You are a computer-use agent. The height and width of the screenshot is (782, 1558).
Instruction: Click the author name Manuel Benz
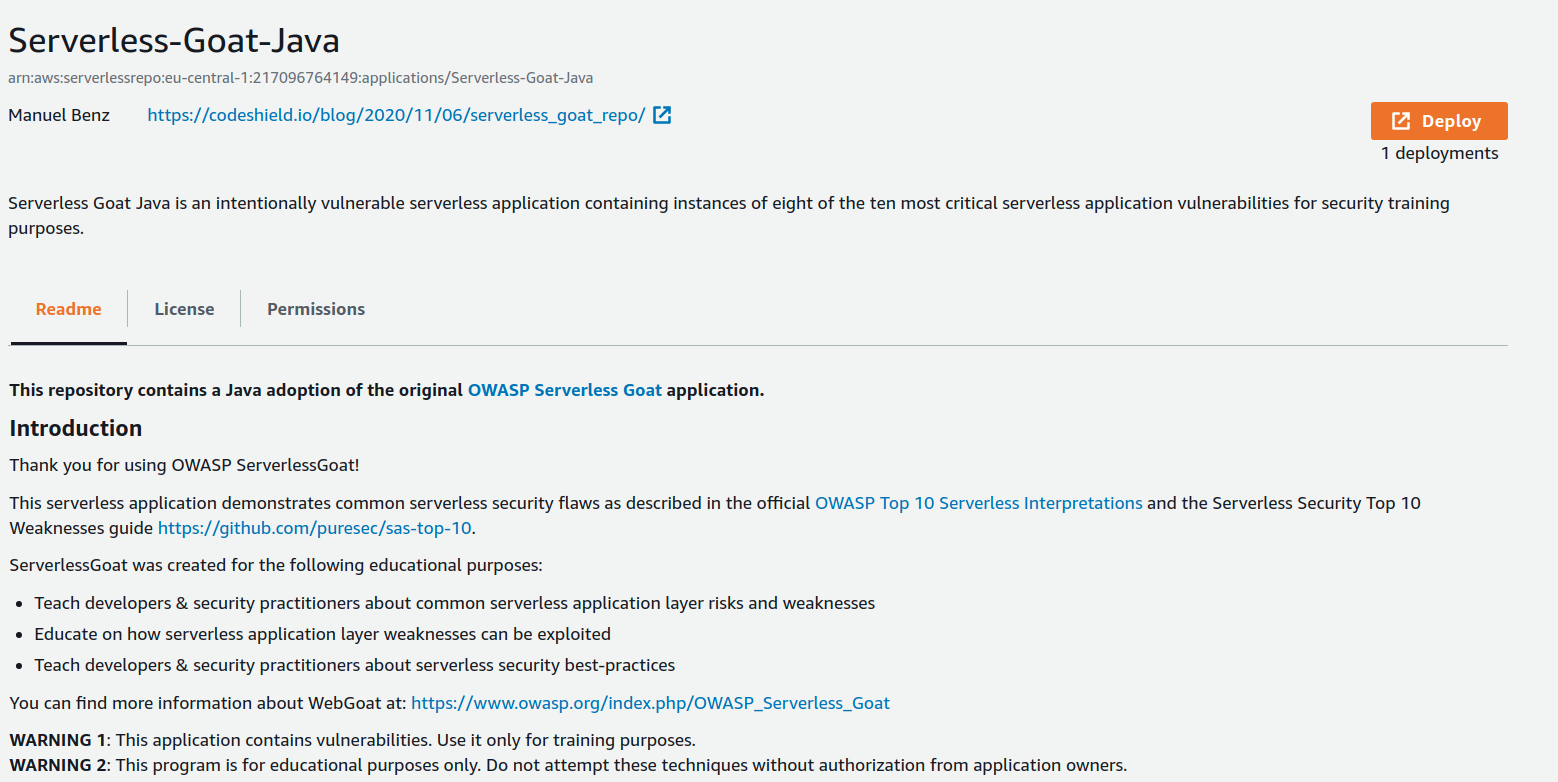(x=59, y=114)
